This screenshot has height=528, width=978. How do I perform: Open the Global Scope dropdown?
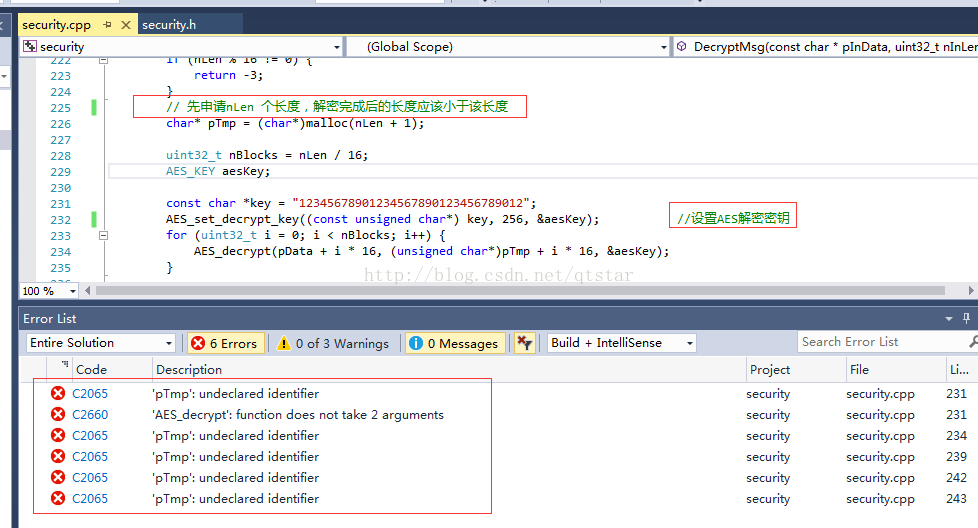pos(663,47)
